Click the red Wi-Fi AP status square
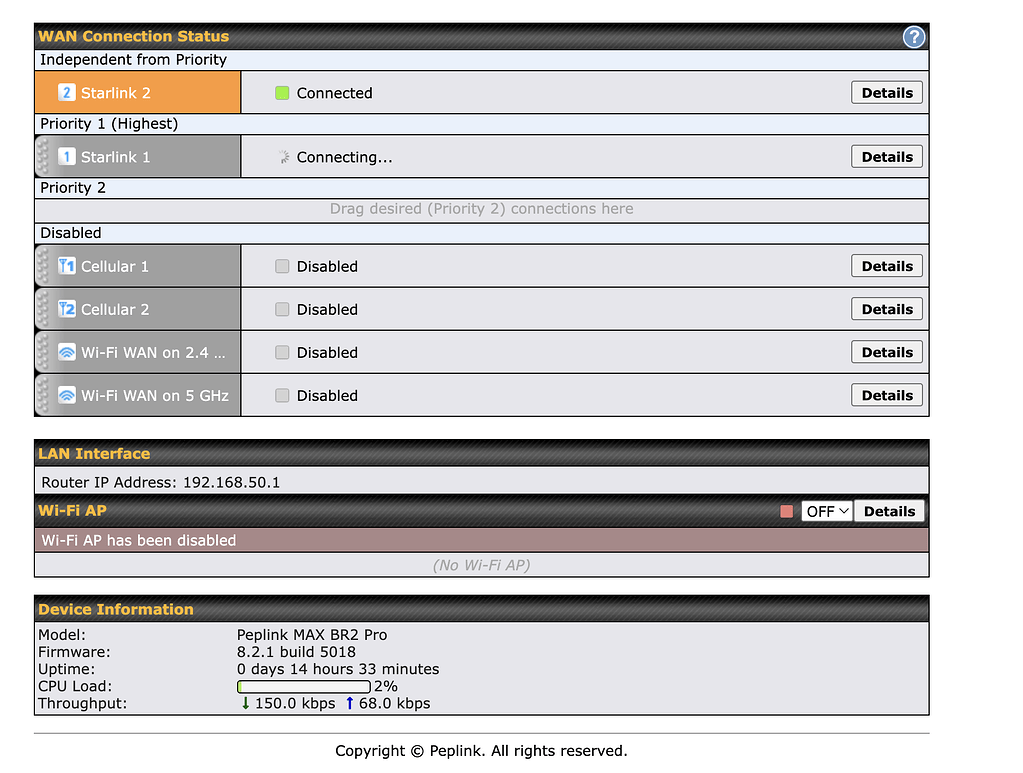1023x773 pixels. 787,511
